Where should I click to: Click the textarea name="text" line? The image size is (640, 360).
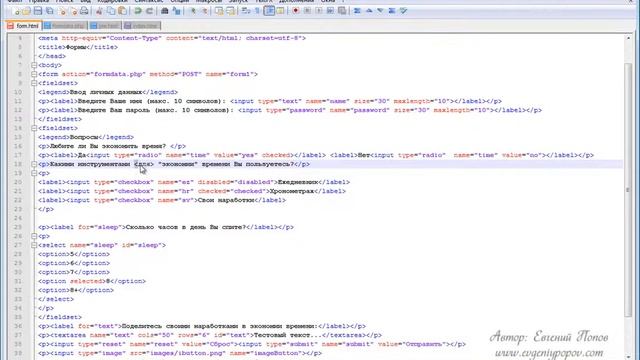tap(210, 335)
